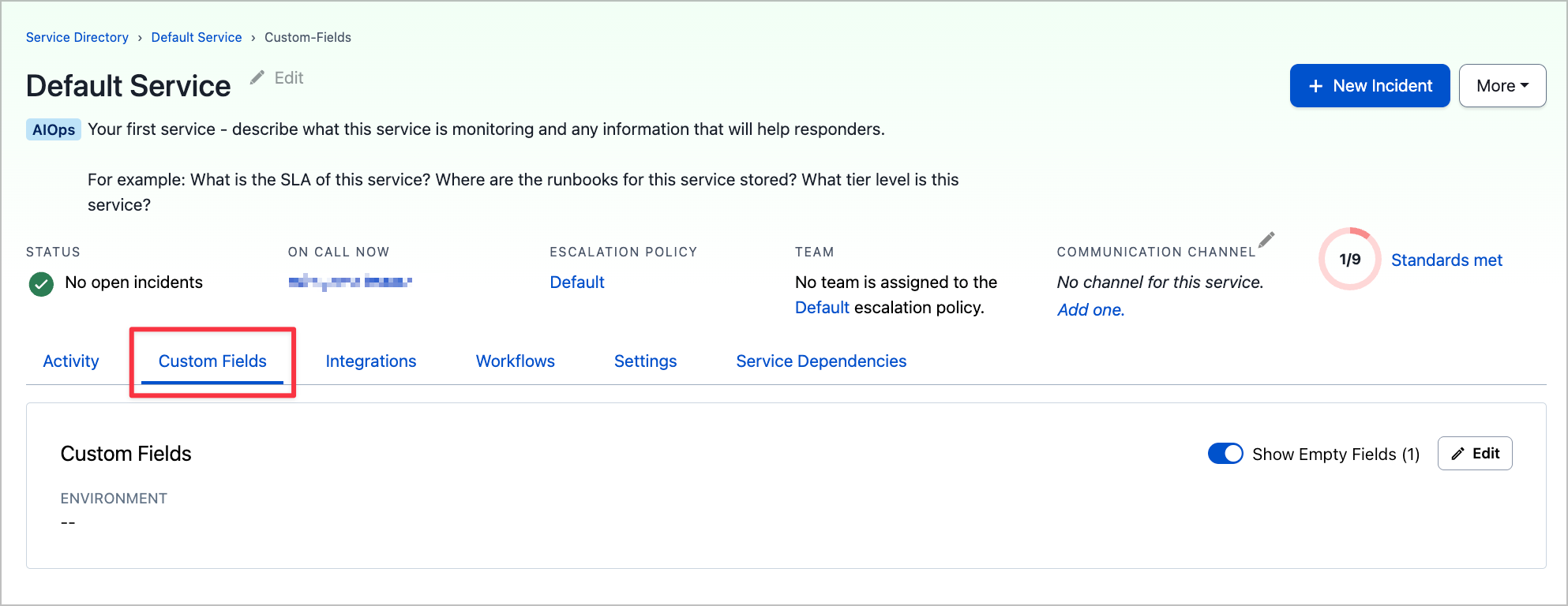The height and width of the screenshot is (606, 1568).
Task: Navigate to Service Directory breadcrumb
Action: click(77, 37)
